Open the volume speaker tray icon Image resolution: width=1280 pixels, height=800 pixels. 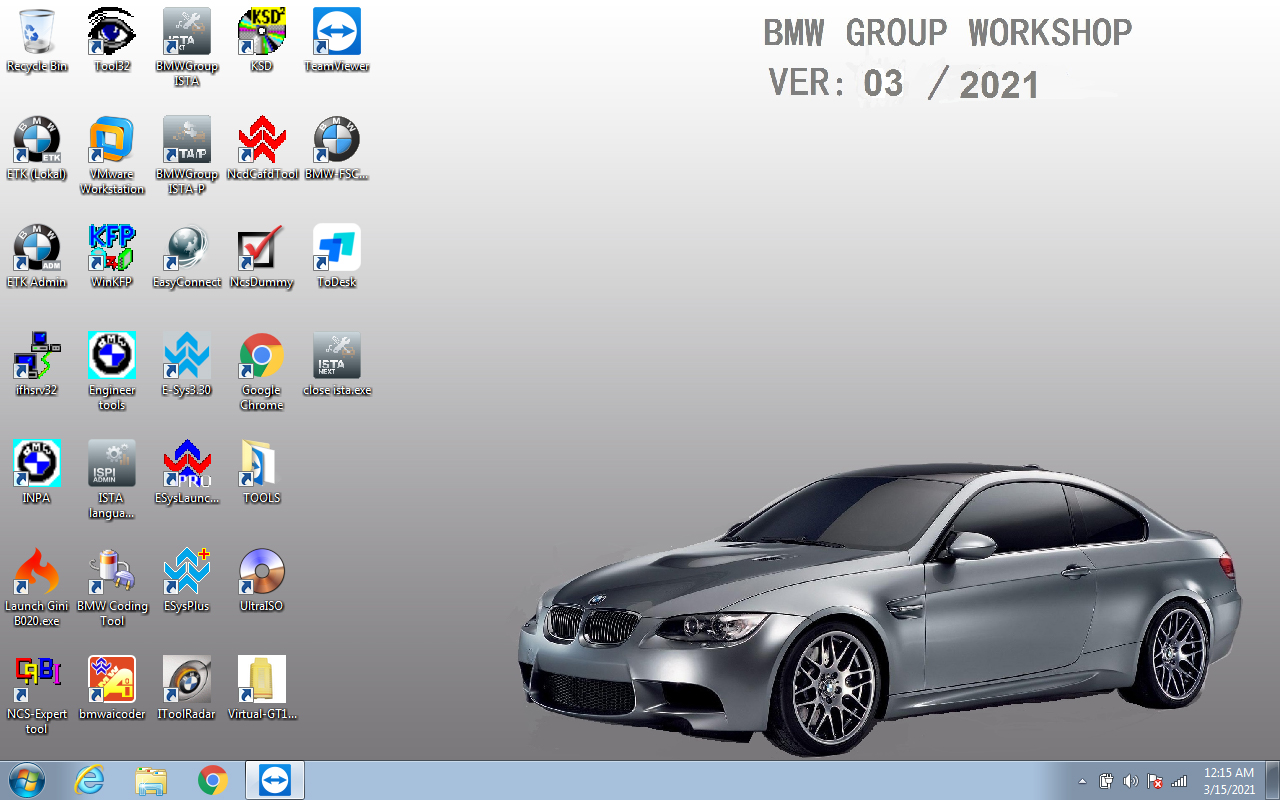click(x=1131, y=781)
